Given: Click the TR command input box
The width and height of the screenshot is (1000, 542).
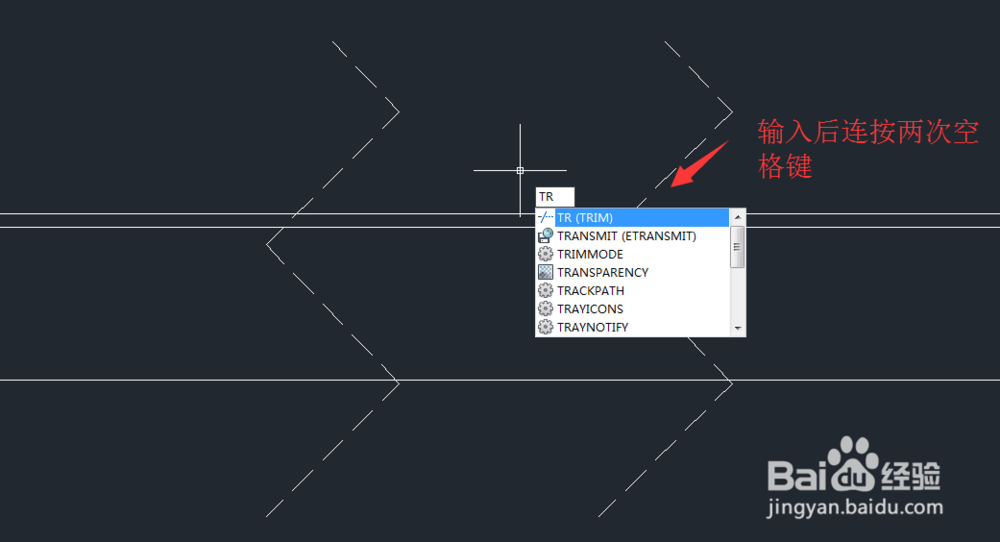Looking at the screenshot, I should (x=555, y=196).
